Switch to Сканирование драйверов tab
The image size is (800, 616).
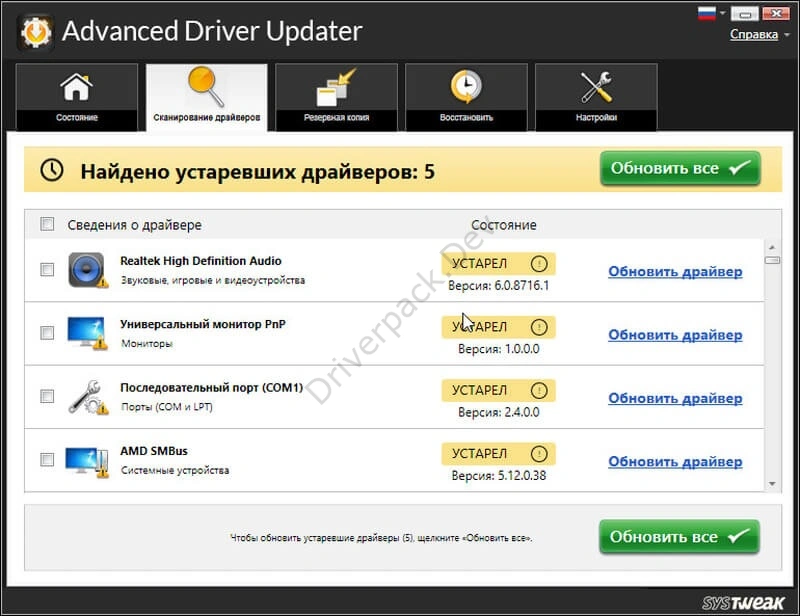pos(207,97)
